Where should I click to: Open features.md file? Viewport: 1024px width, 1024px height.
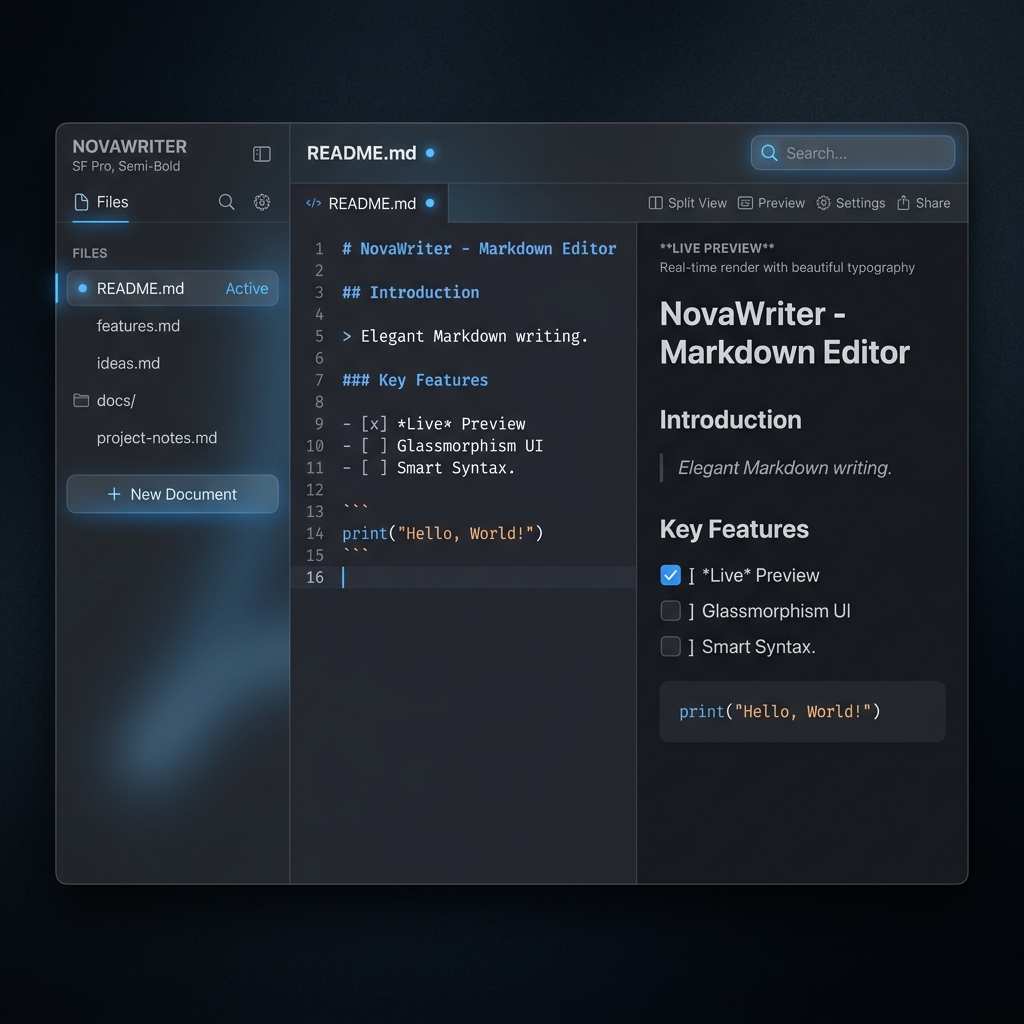click(138, 325)
